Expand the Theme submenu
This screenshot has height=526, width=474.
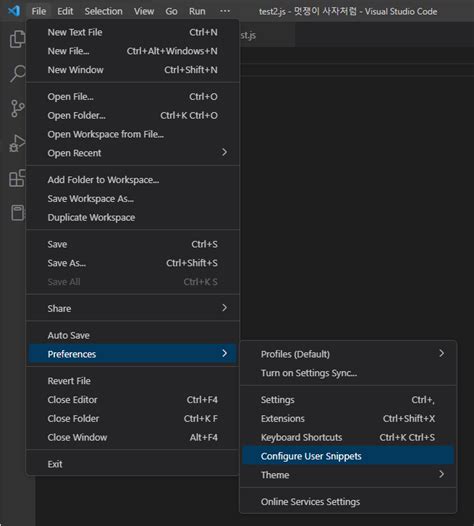coord(348,475)
